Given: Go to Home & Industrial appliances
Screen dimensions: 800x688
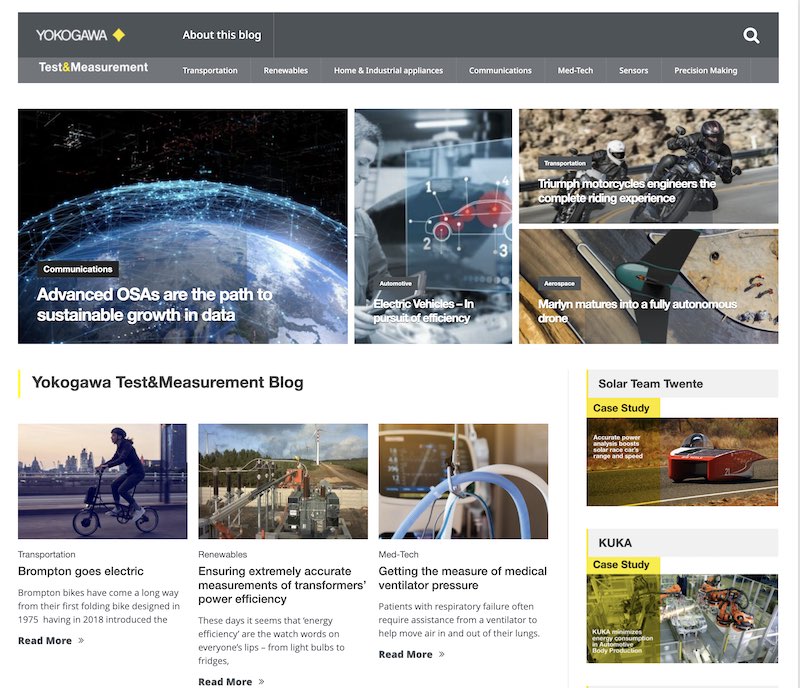Looking at the screenshot, I should click(x=388, y=71).
